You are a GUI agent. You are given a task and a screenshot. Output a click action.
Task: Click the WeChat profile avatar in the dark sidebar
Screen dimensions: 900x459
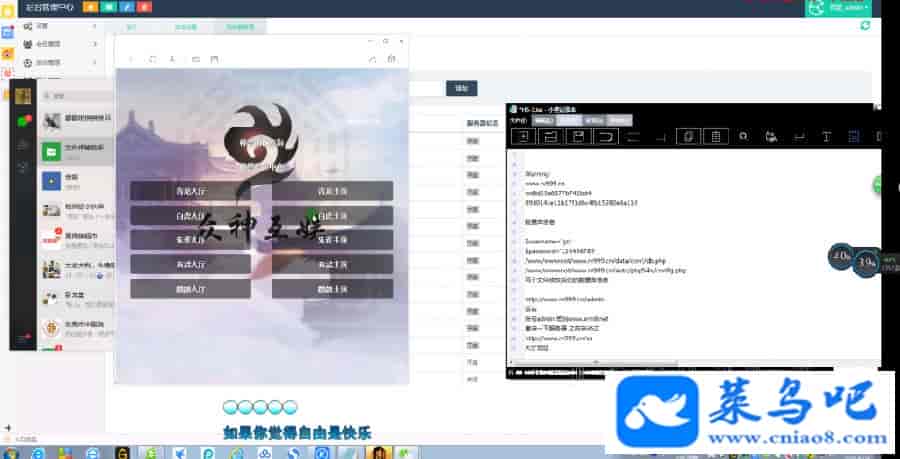click(22, 96)
